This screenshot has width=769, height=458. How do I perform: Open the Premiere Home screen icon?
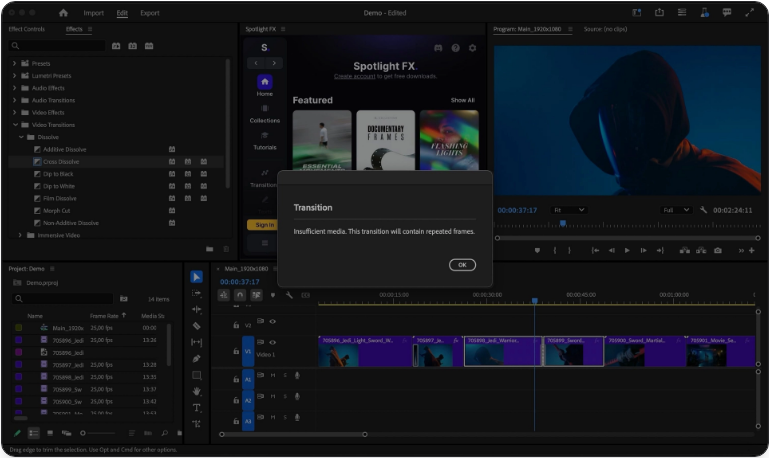pos(64,13)
